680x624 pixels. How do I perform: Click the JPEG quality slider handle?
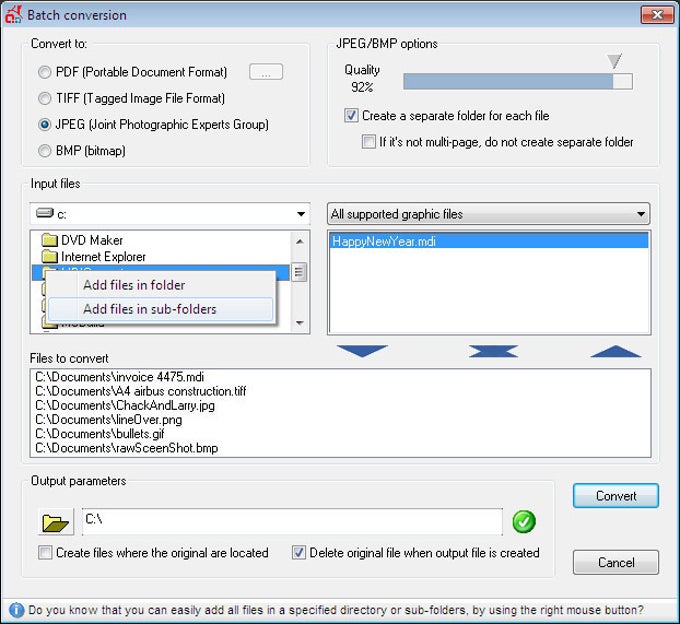614,61
